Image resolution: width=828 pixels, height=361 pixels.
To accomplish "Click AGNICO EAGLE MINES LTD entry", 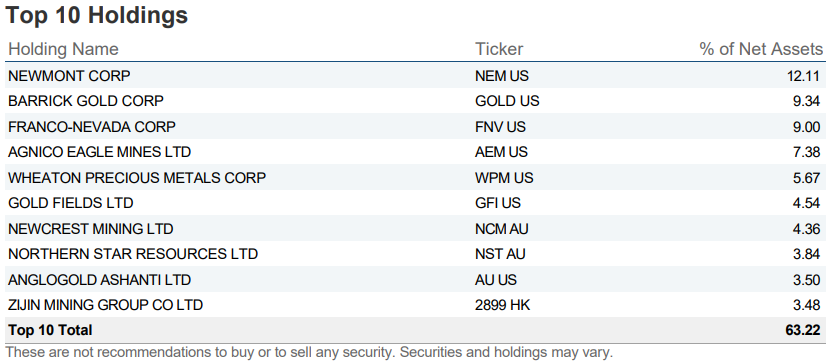I will [99, 152].
